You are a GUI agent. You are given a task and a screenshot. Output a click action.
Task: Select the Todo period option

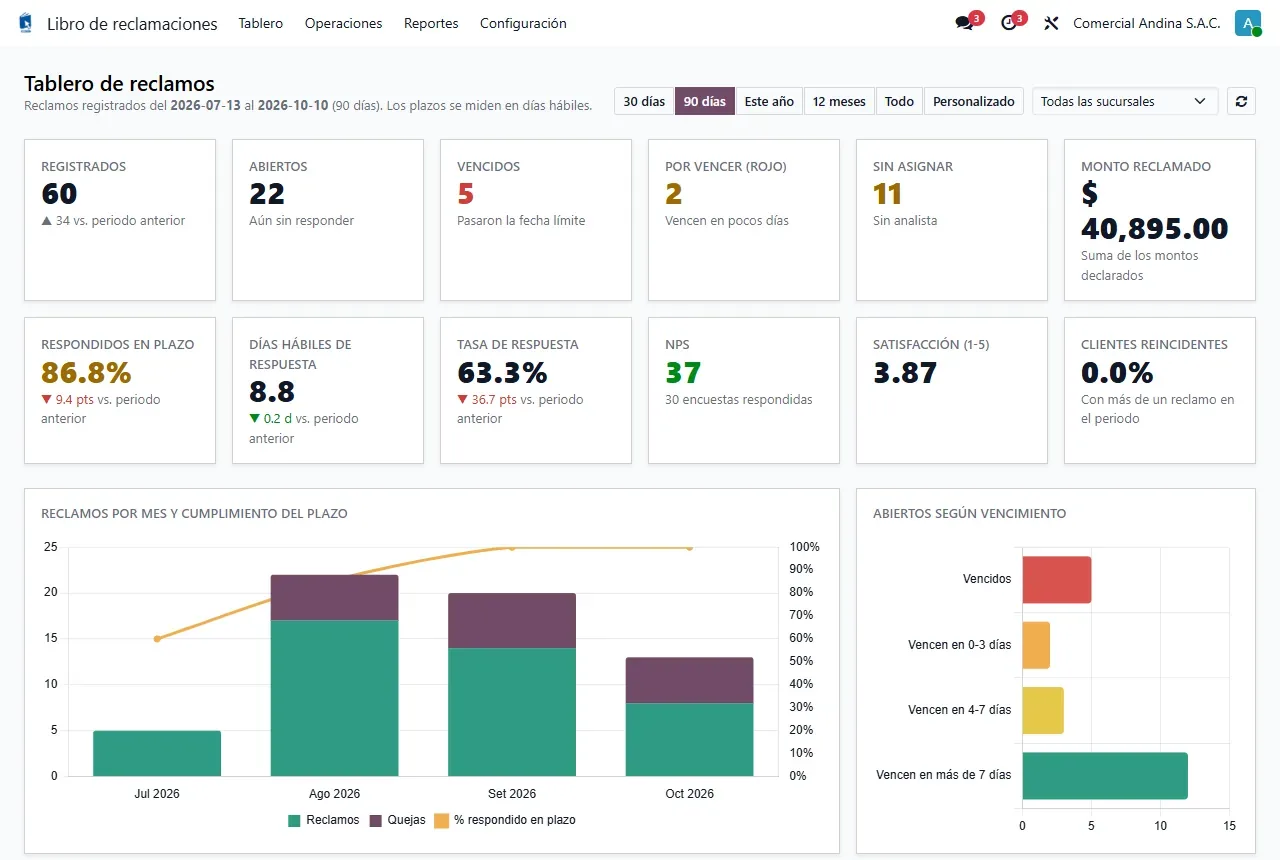tap(899, 101)
